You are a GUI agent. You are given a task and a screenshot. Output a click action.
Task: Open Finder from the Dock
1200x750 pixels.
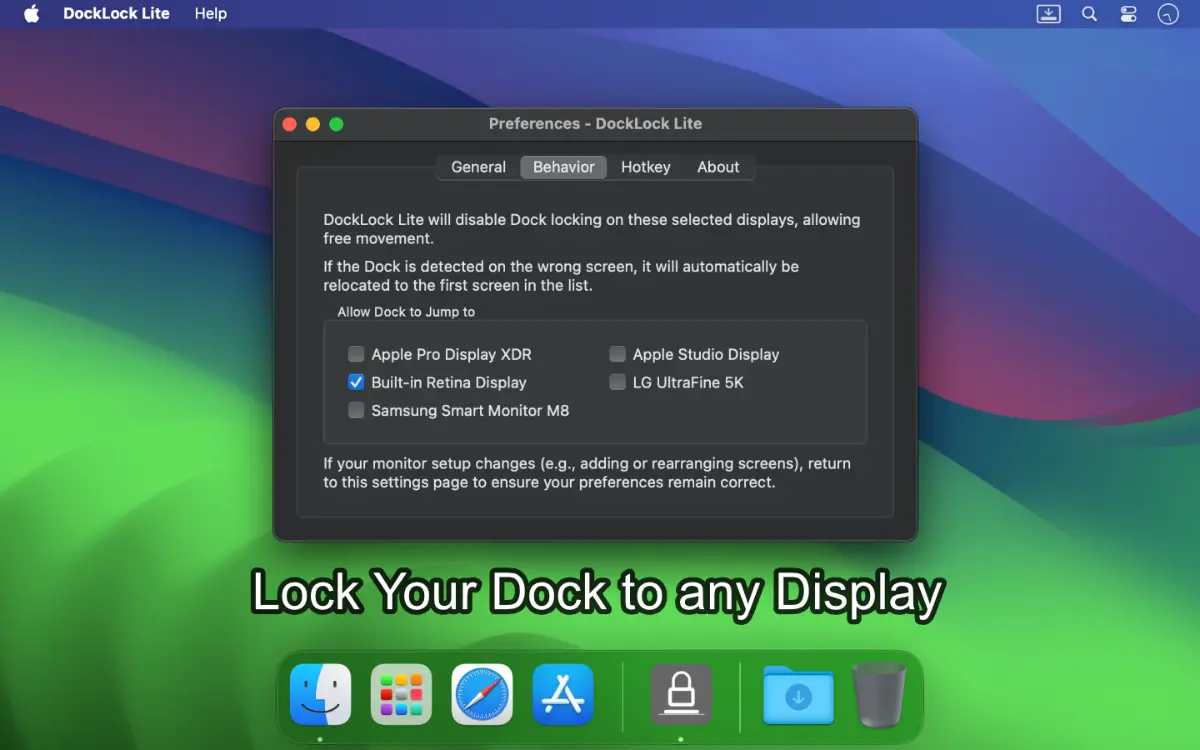pos(322,694)
